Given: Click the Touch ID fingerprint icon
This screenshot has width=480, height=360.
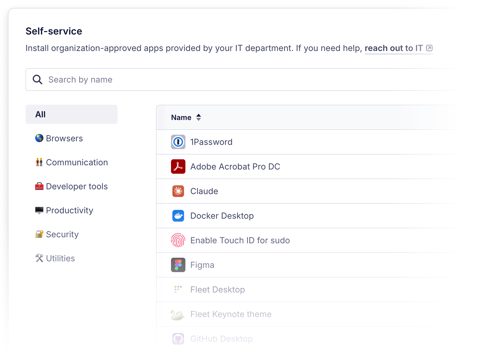Looking at the screenshot, I should click(178, 240).
